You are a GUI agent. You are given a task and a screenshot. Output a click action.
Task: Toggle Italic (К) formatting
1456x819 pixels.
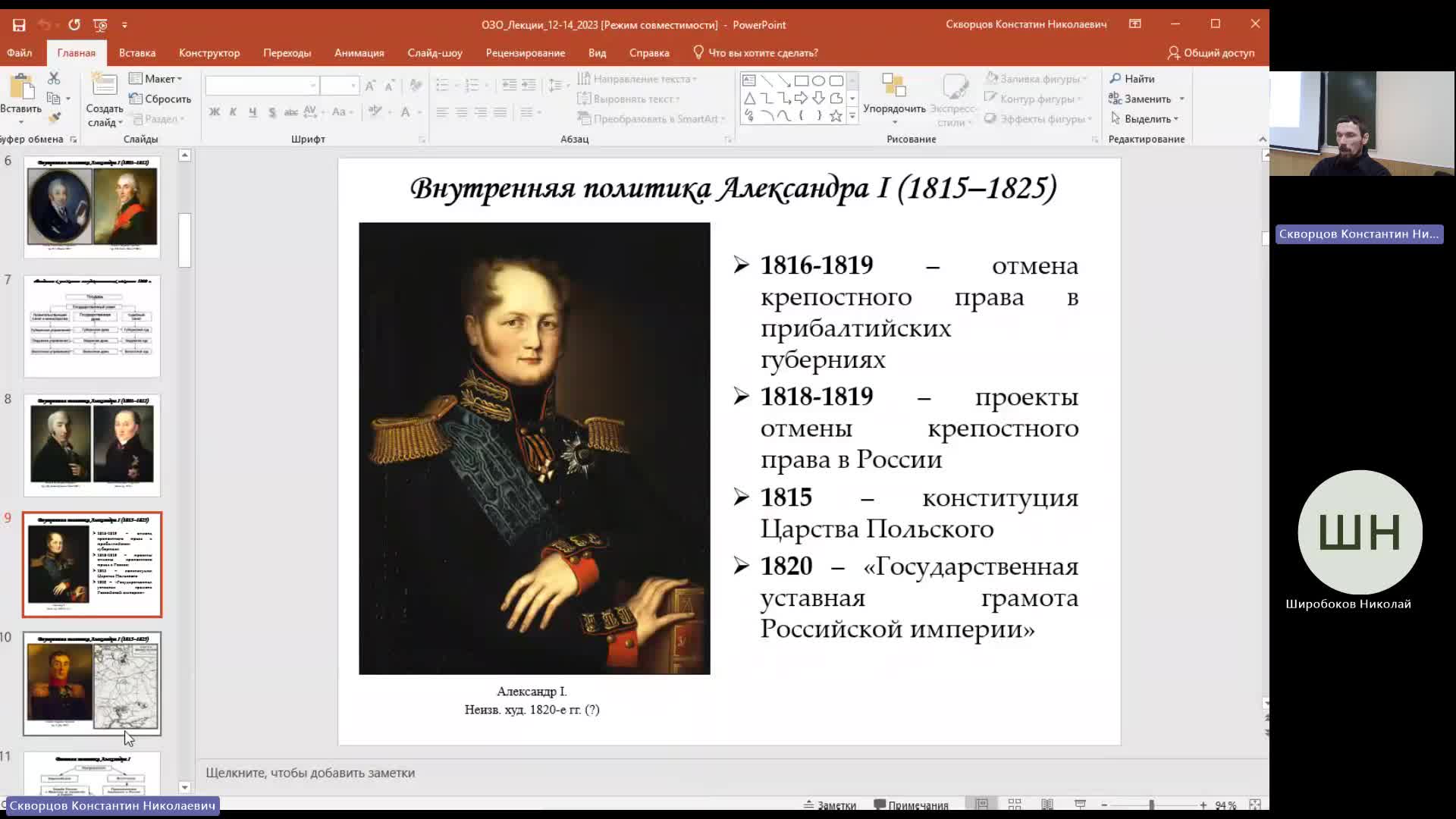(233, 112)
